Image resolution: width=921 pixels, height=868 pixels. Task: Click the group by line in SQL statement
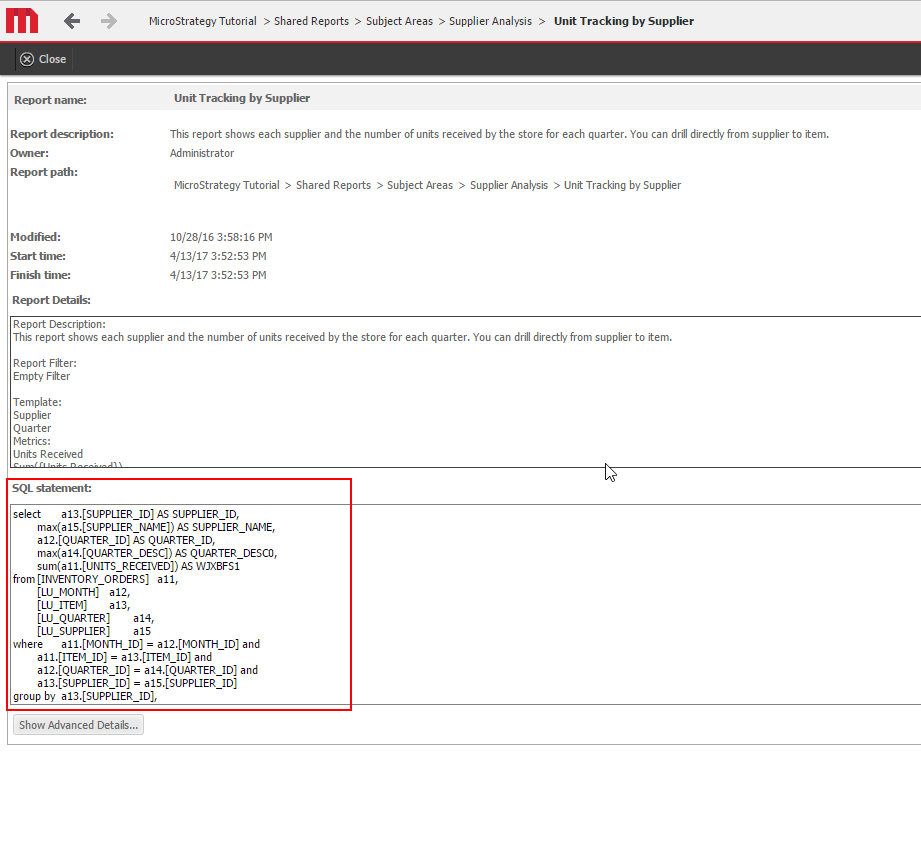coord(85,696)
